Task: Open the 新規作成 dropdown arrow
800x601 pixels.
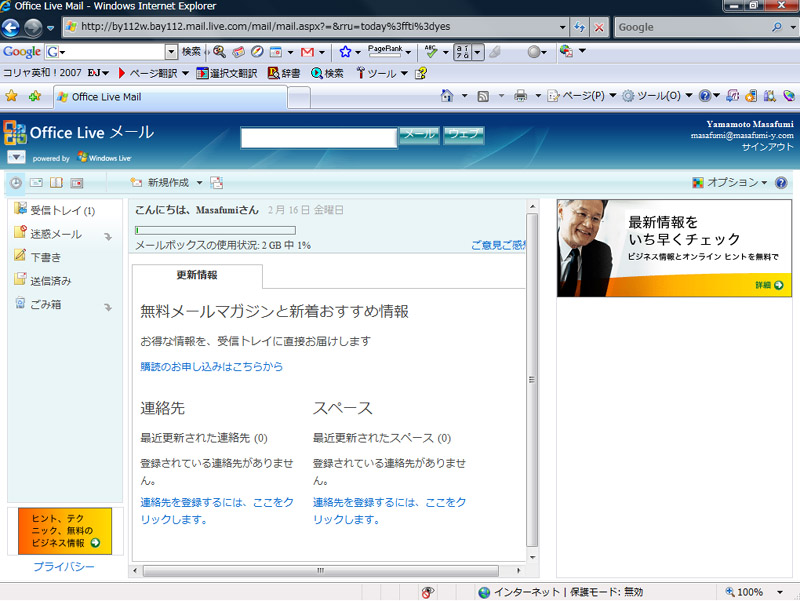Action: point(199,183)
